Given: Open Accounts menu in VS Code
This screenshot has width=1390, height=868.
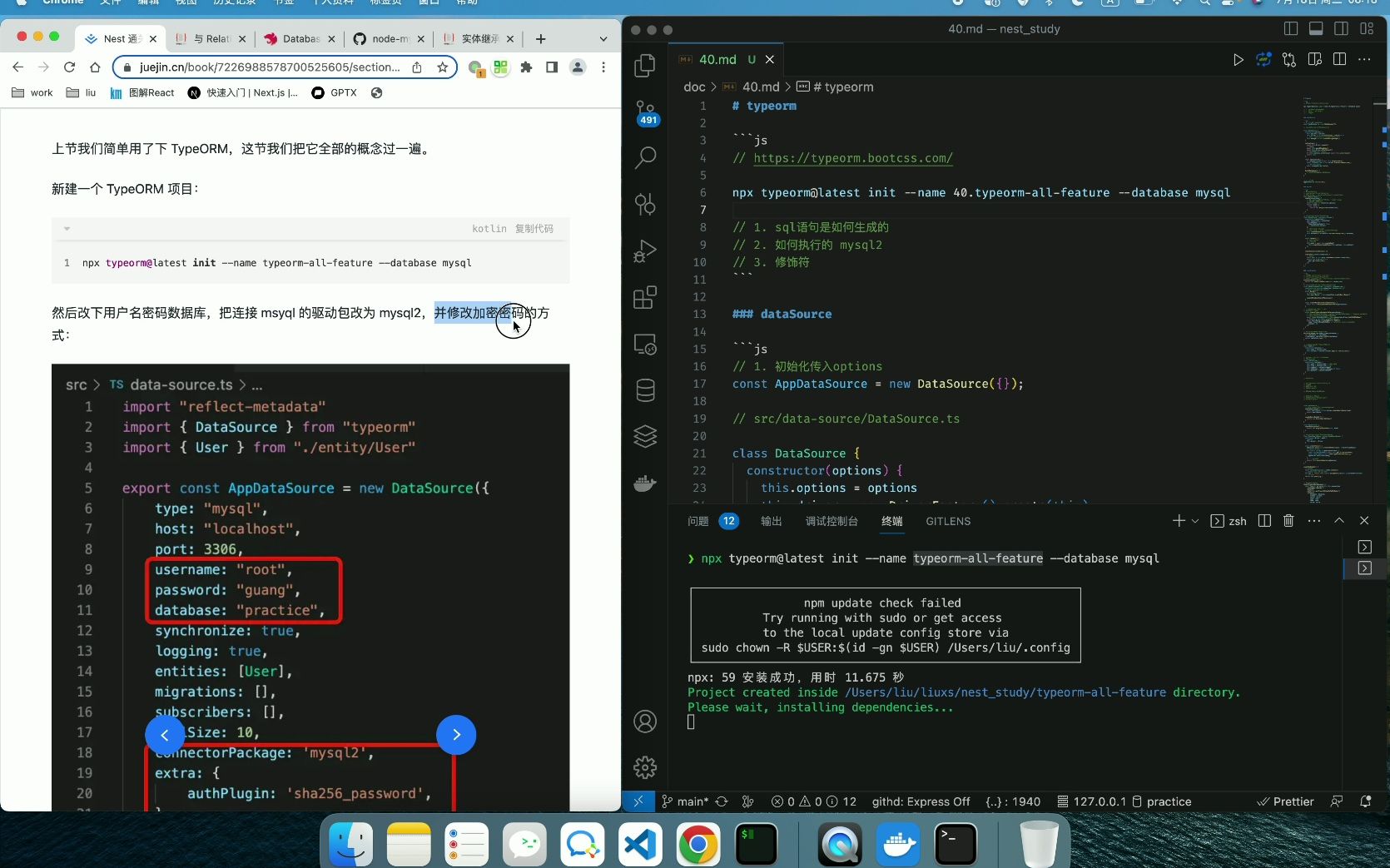Looking at the screenshot, I should coord(645,722).
